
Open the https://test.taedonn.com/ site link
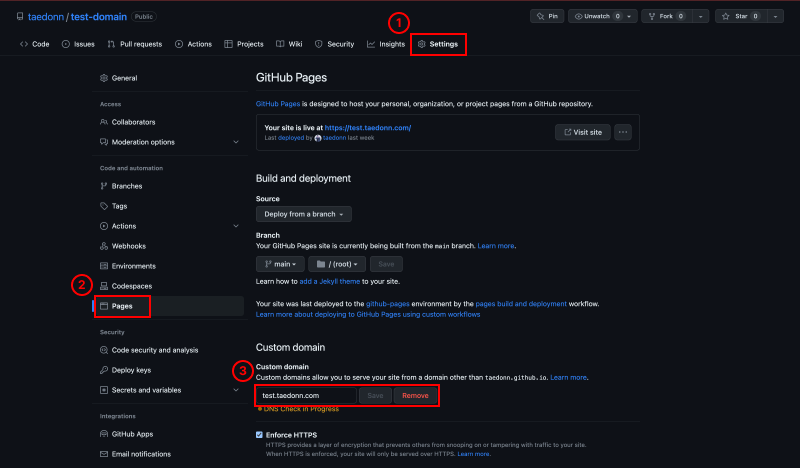(x=368, y=128)
